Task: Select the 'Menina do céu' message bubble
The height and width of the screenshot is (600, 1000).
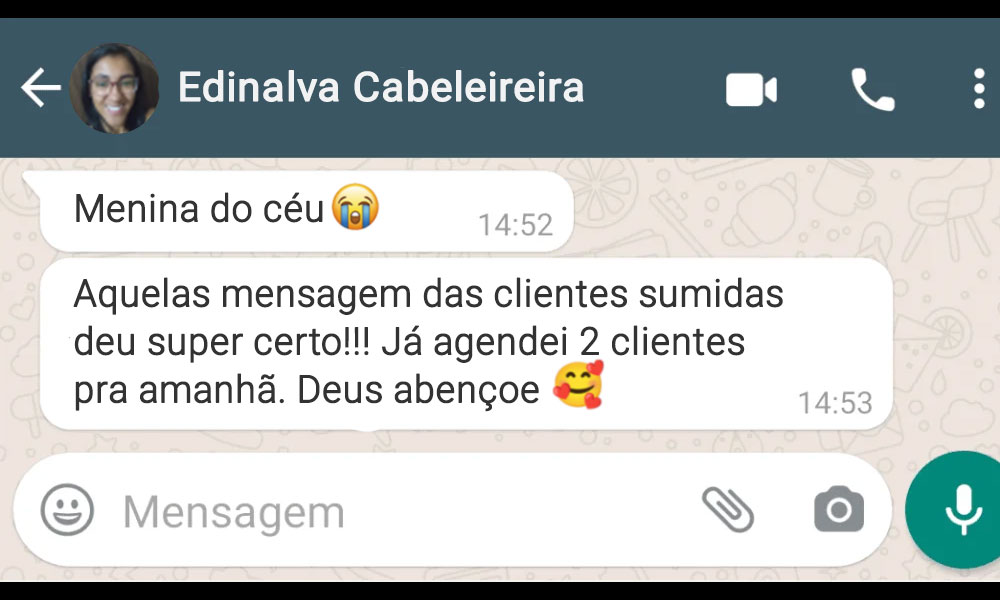Action: coord(307,211)
